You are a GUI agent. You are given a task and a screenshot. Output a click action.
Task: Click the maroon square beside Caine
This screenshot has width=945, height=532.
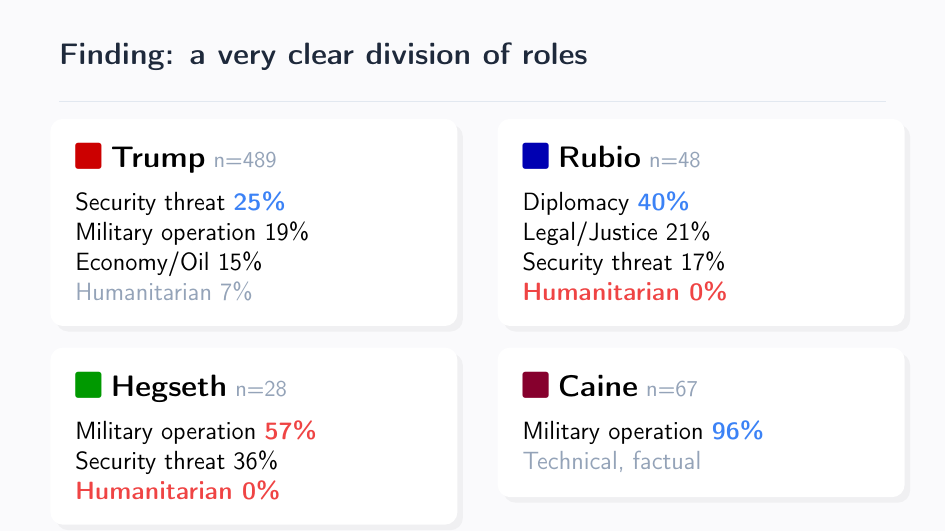pyautogui.click(x=536, y=385)
